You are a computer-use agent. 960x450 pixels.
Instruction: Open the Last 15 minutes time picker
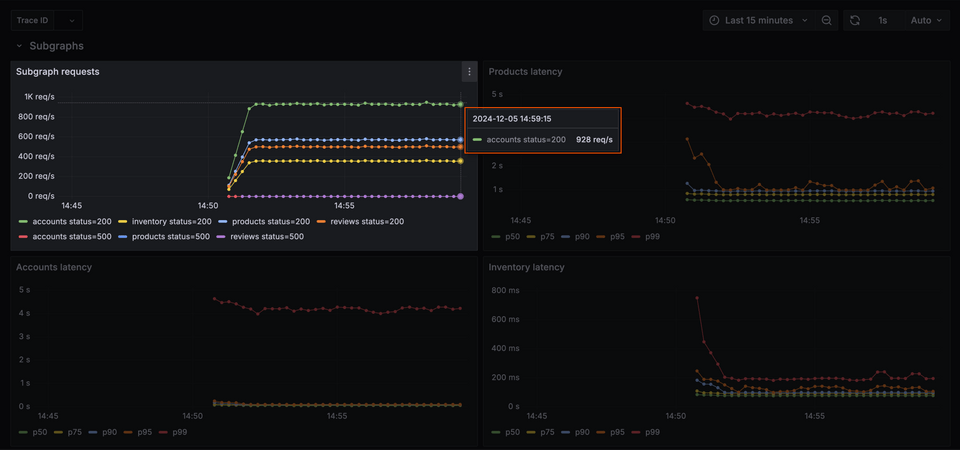coord(759,21)
